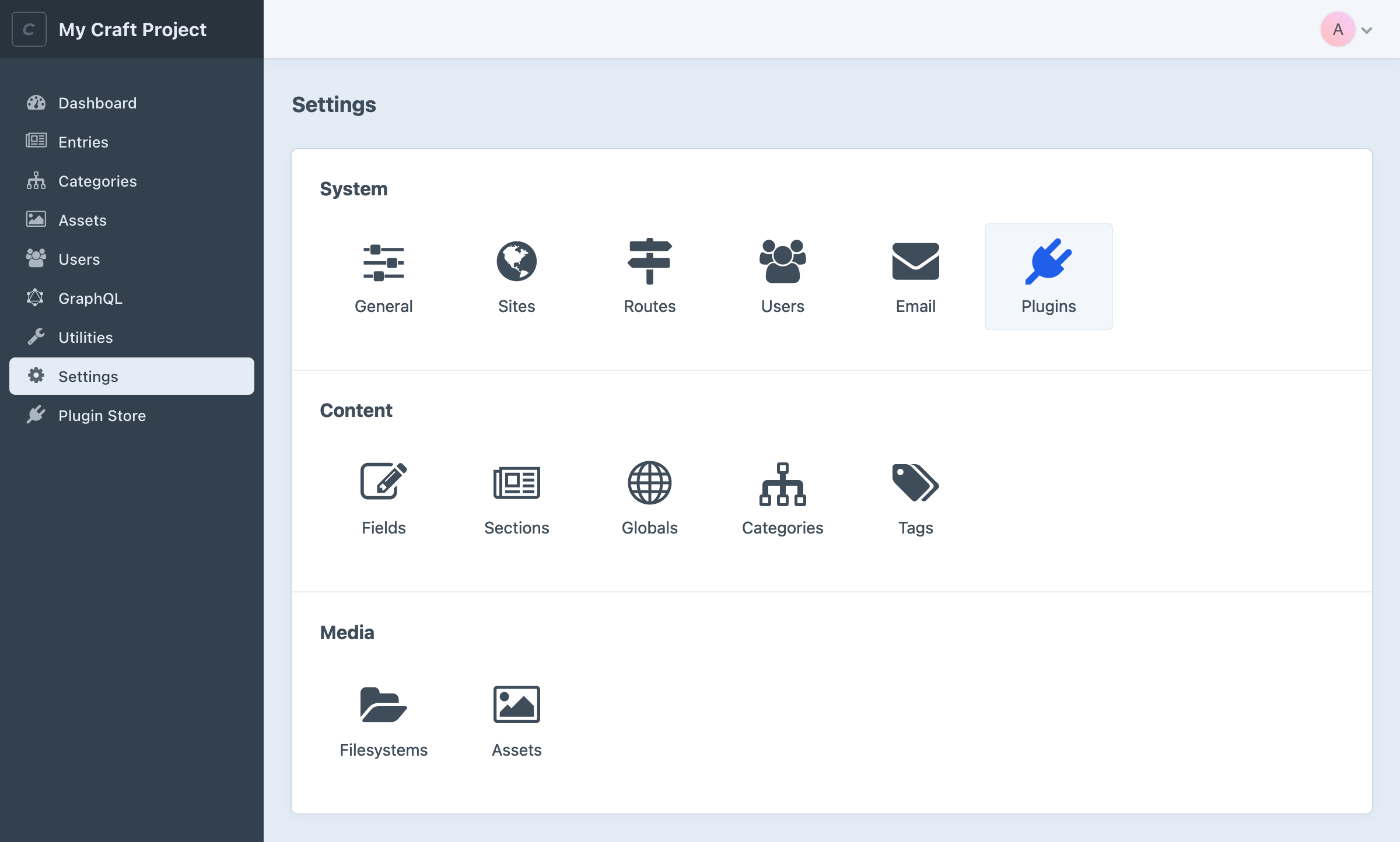1400x842 pixels.
Task: Open Users settings in System section
Action: pos(782,276)
